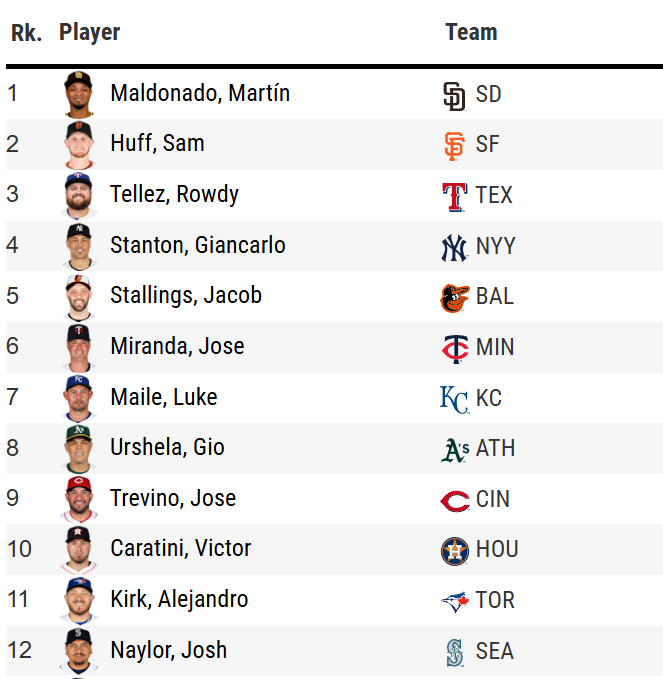Click Rowdy Tellez's headshot photo
The height and width of the screenshot is (679, 663).
pos(78,195)
